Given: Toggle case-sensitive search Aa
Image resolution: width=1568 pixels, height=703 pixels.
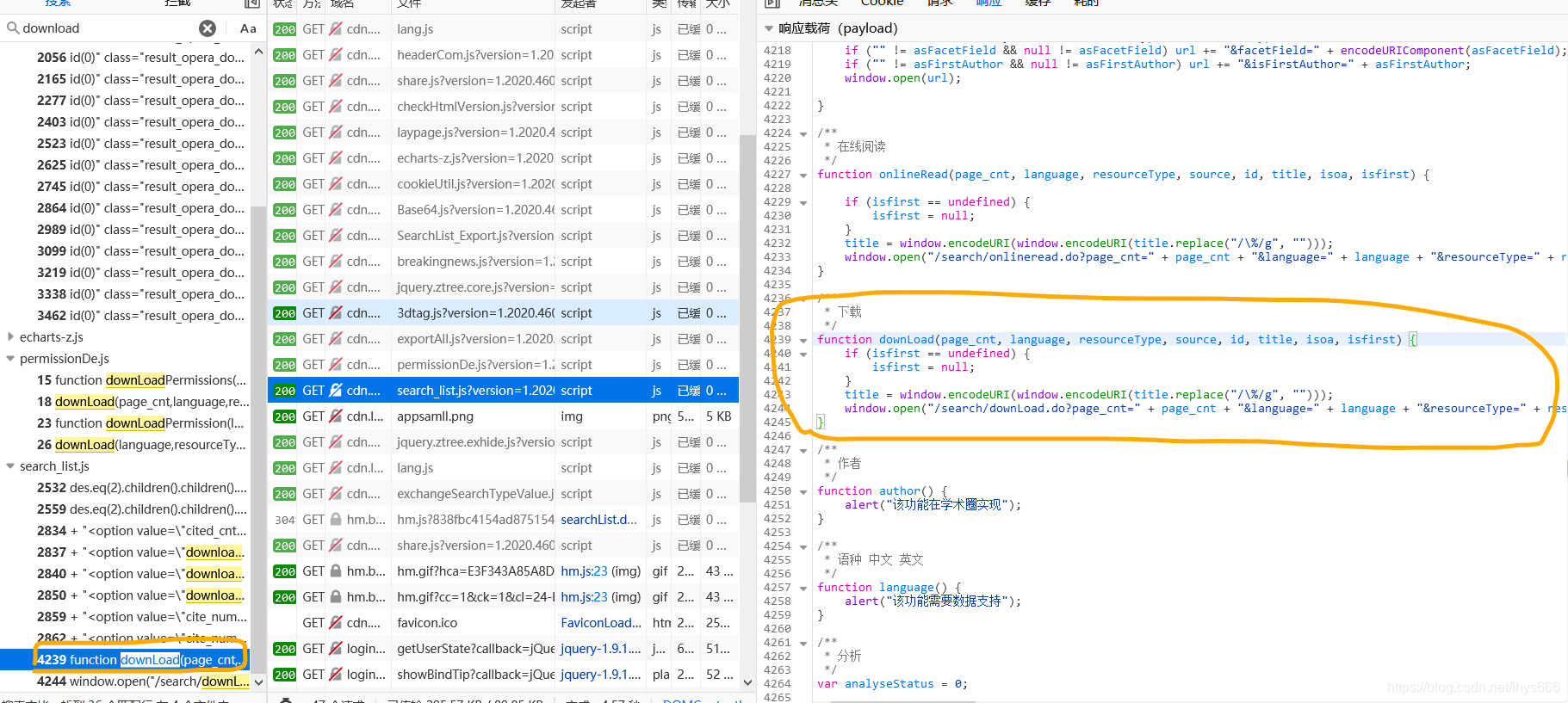Looking at the screenshot, I should pyautogui.click(x=248, y=28).
